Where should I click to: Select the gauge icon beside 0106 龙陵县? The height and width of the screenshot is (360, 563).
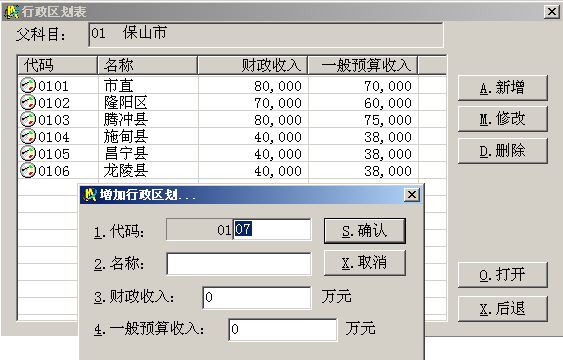point(28,170)
